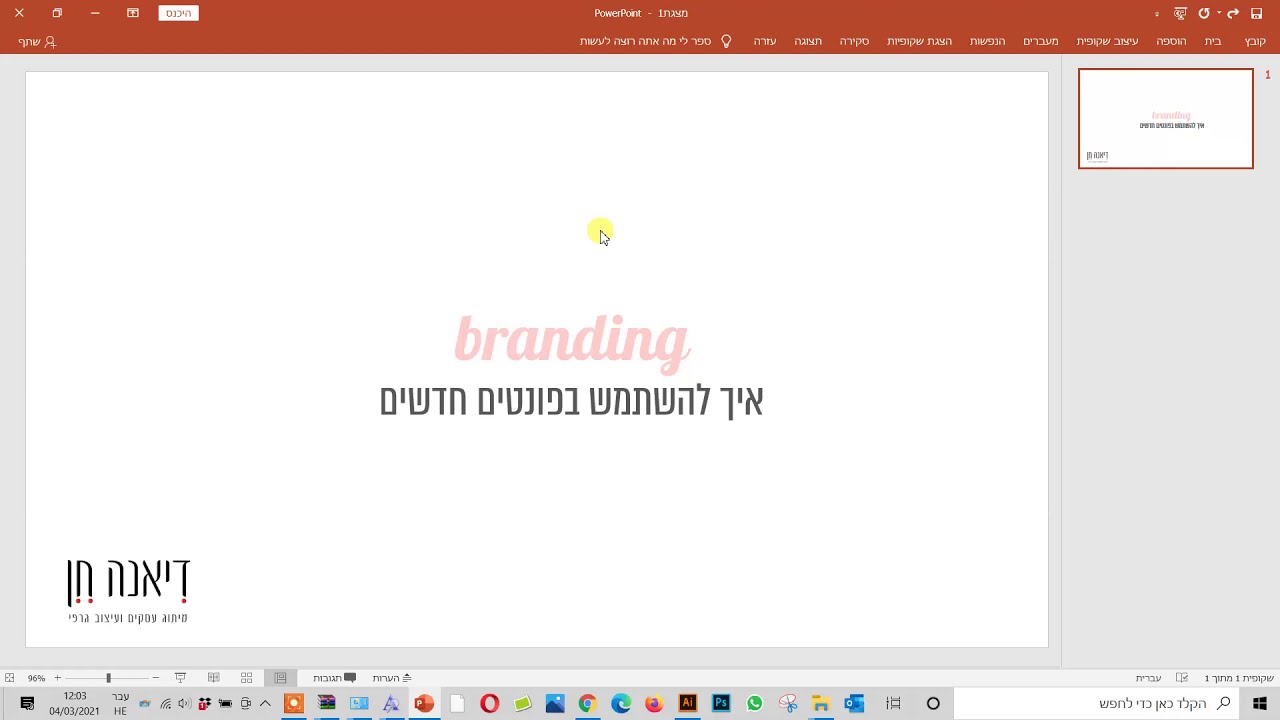Switch to Slide Sorter view in status bar

(x=246, y=678)
